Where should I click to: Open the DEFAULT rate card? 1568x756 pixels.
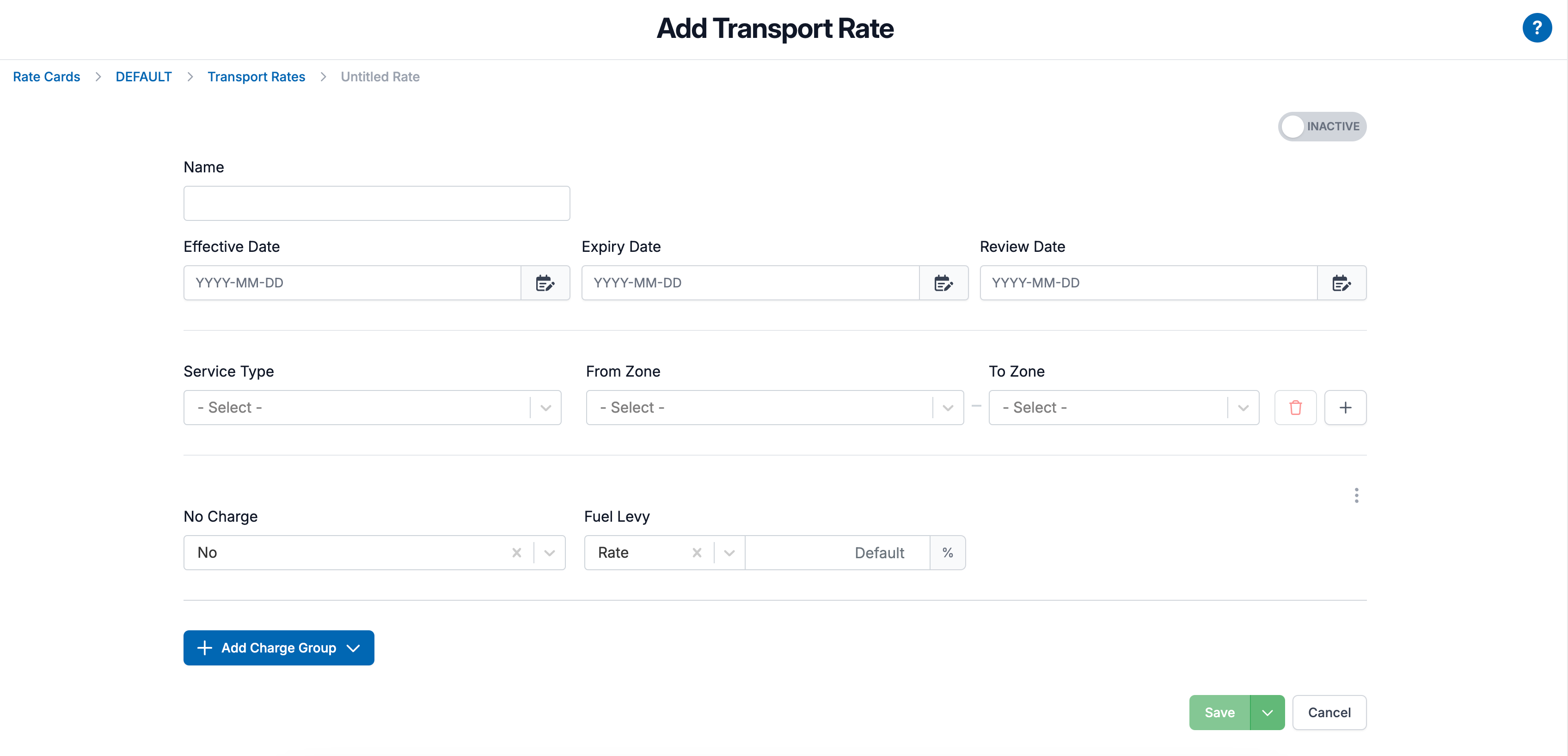(x=144, y=77)
